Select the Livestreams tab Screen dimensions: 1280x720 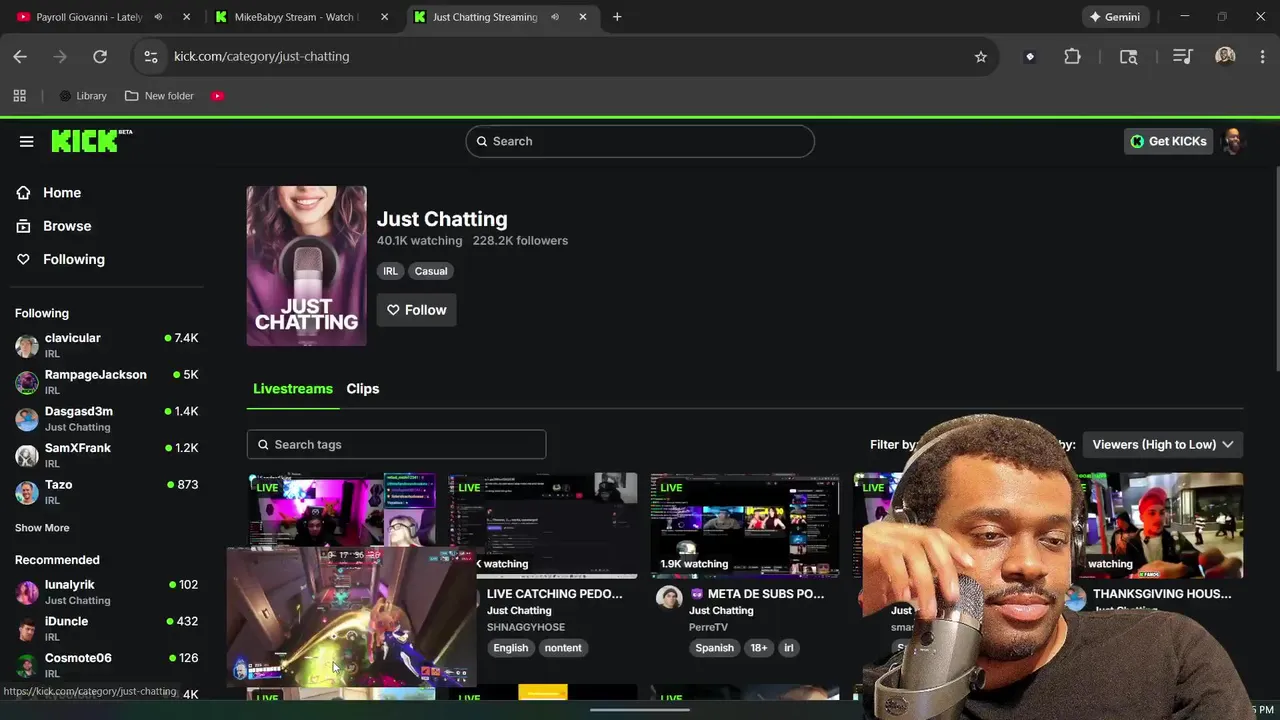pyautogui.click(x=293, y=389)
